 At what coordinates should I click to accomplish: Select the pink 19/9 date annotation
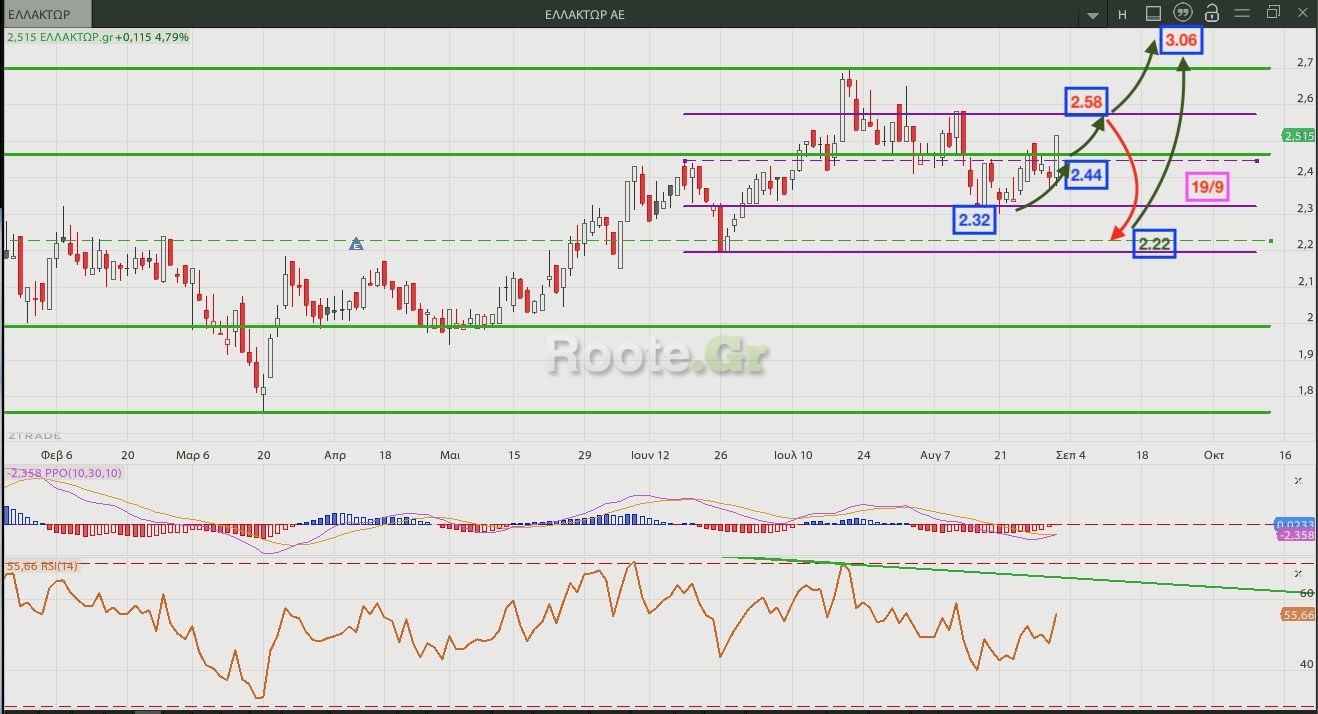click(1206, 186)
